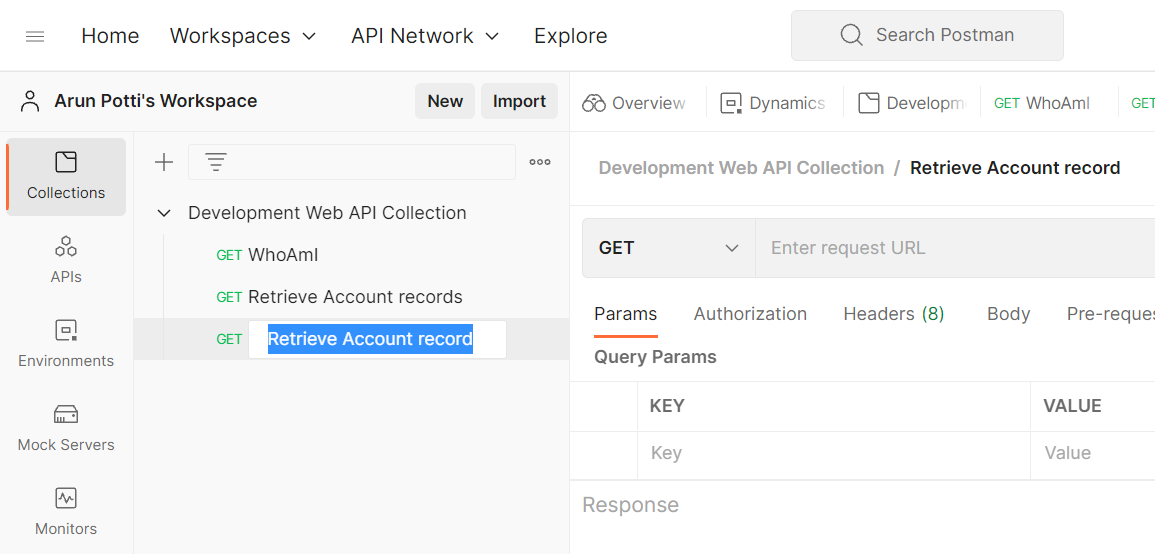Expand the API Network dropdown
Viewport: 1155px width, 554px height.
pyautogui.click(x=425, y=36)
